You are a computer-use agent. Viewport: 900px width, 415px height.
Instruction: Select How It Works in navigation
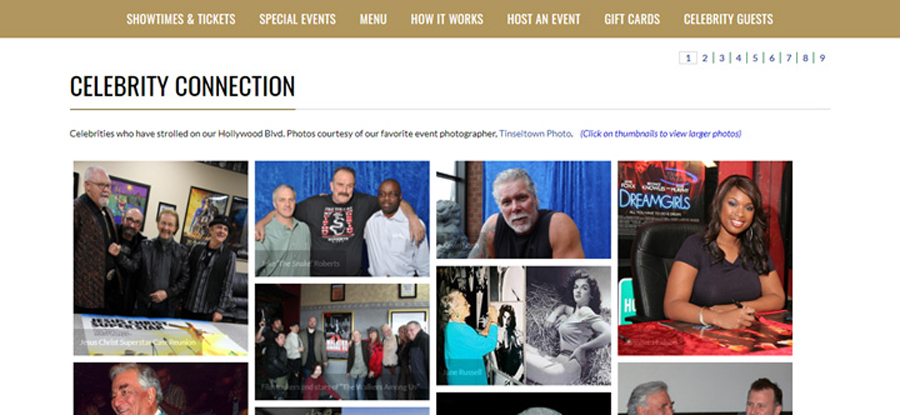[x=447, y=19]
